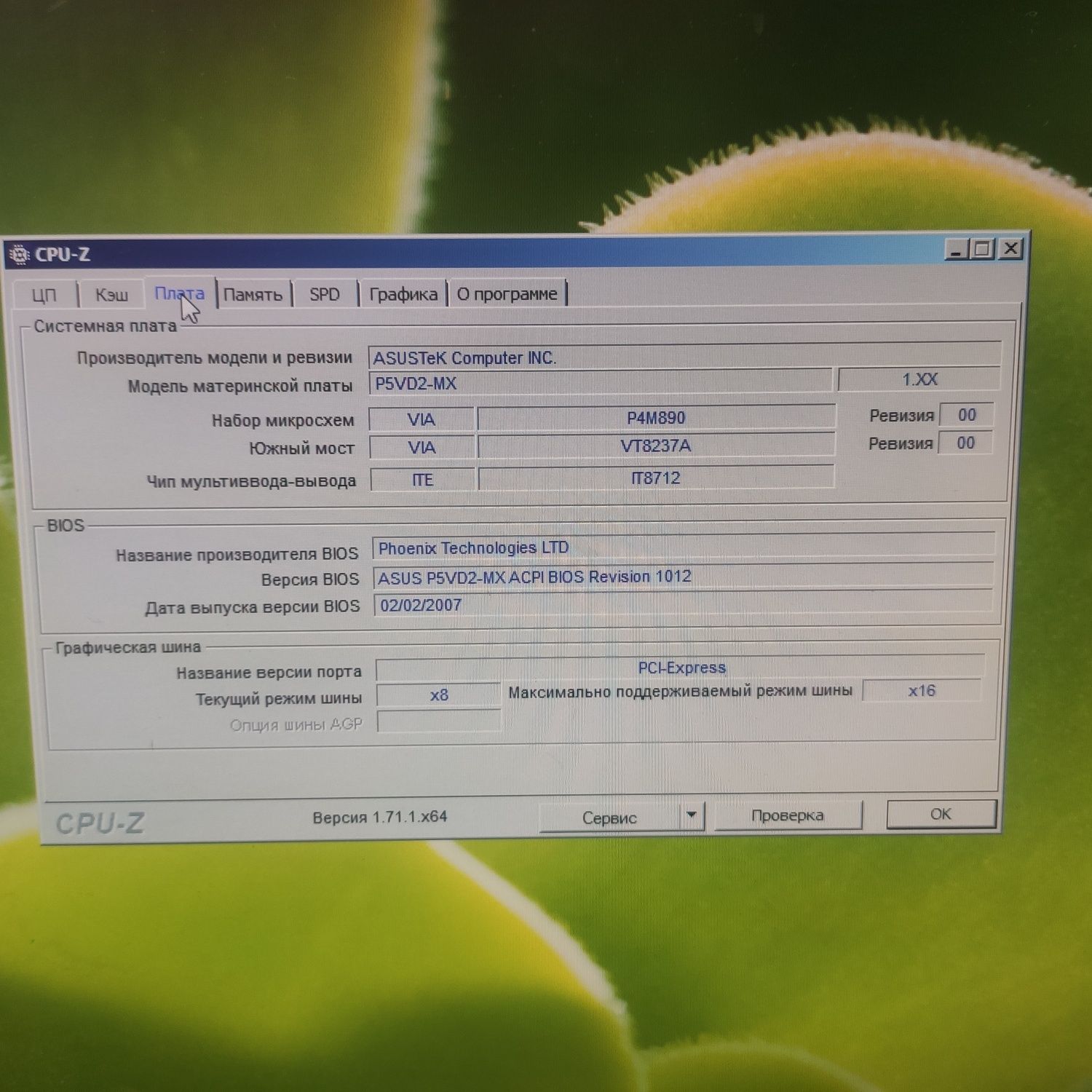Confirm with the OK button

(x=941, y=814)
